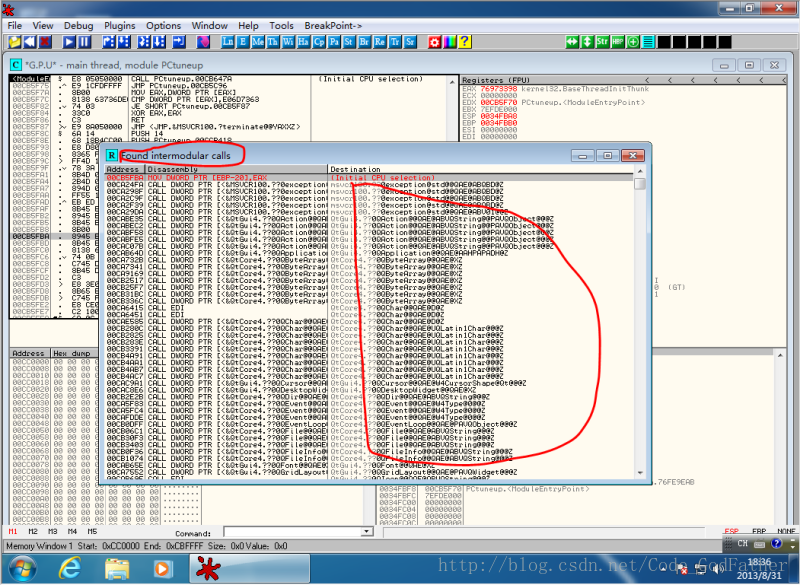Select row 00CB0DFF calling QtCore4 EventLoop
The height and width of the screenshot is (585, 800).
coord(369,424)
